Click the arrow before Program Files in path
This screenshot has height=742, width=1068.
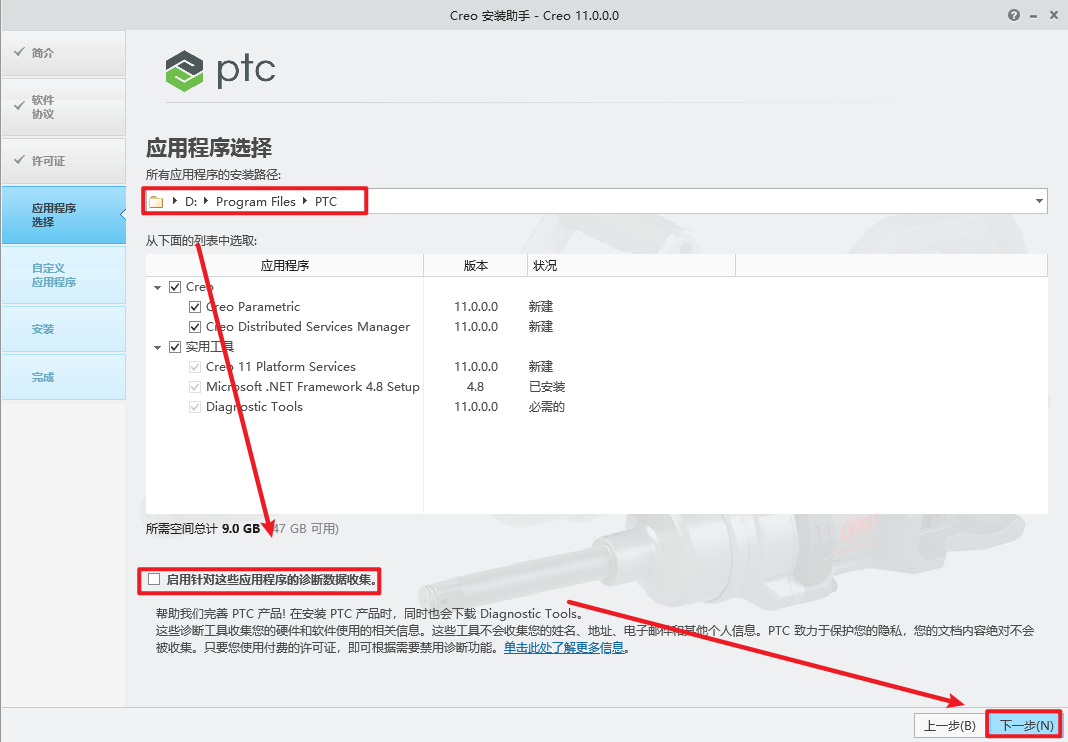click(x=207, y=202)
